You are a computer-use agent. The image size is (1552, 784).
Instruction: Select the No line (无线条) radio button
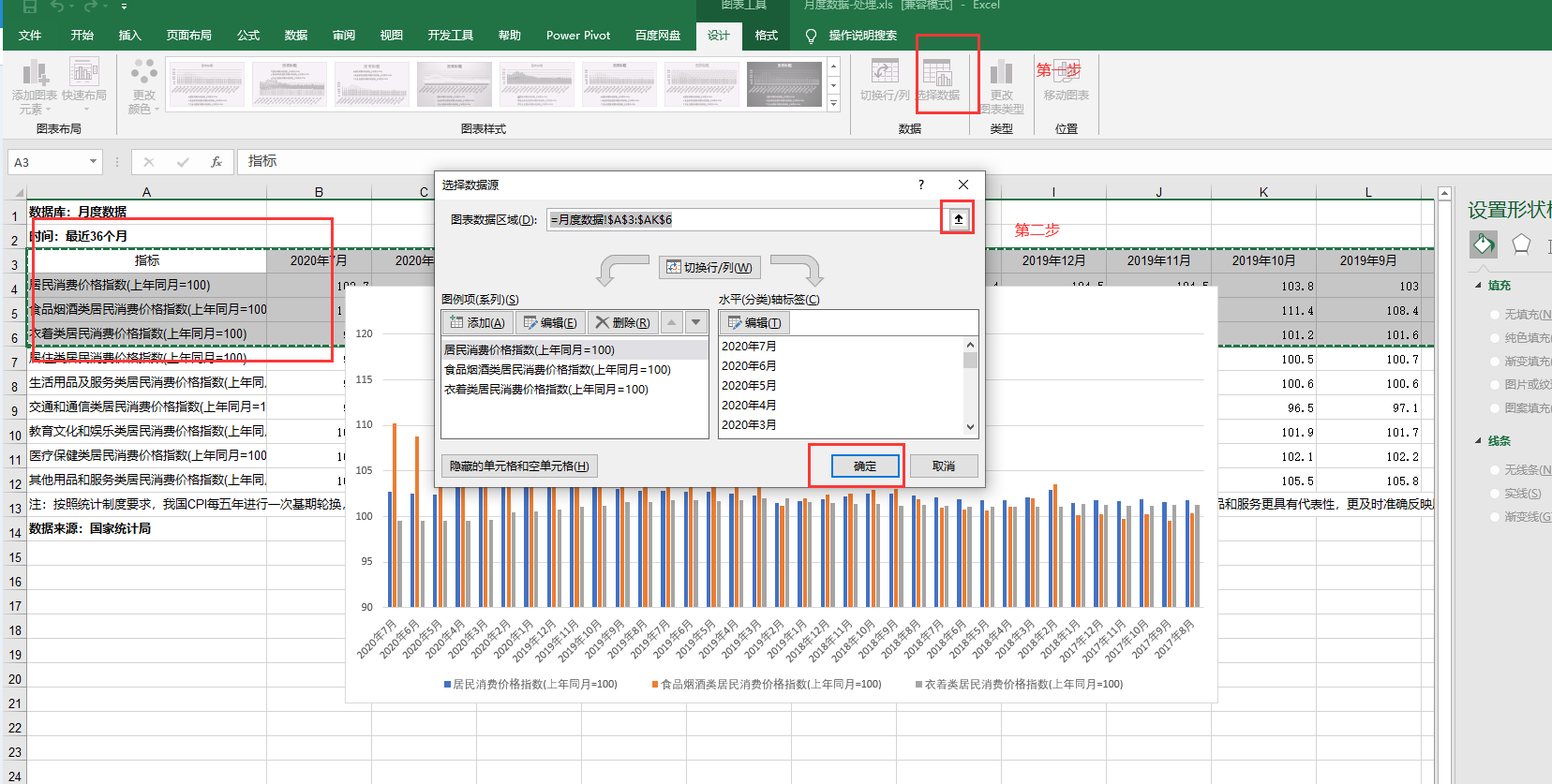(1496, 470)
